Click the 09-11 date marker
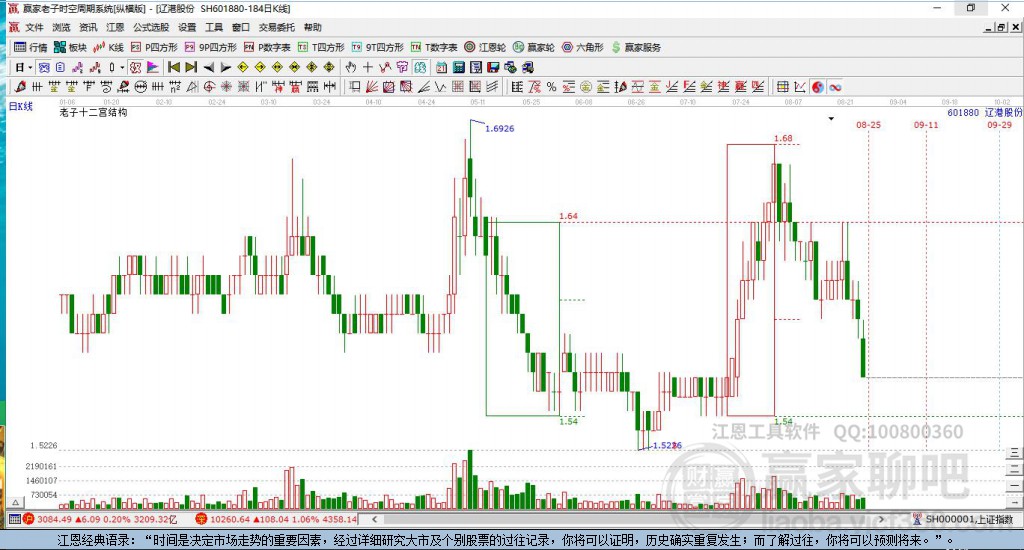Viewport: 1024px width, 550px height. pos(926,125)
